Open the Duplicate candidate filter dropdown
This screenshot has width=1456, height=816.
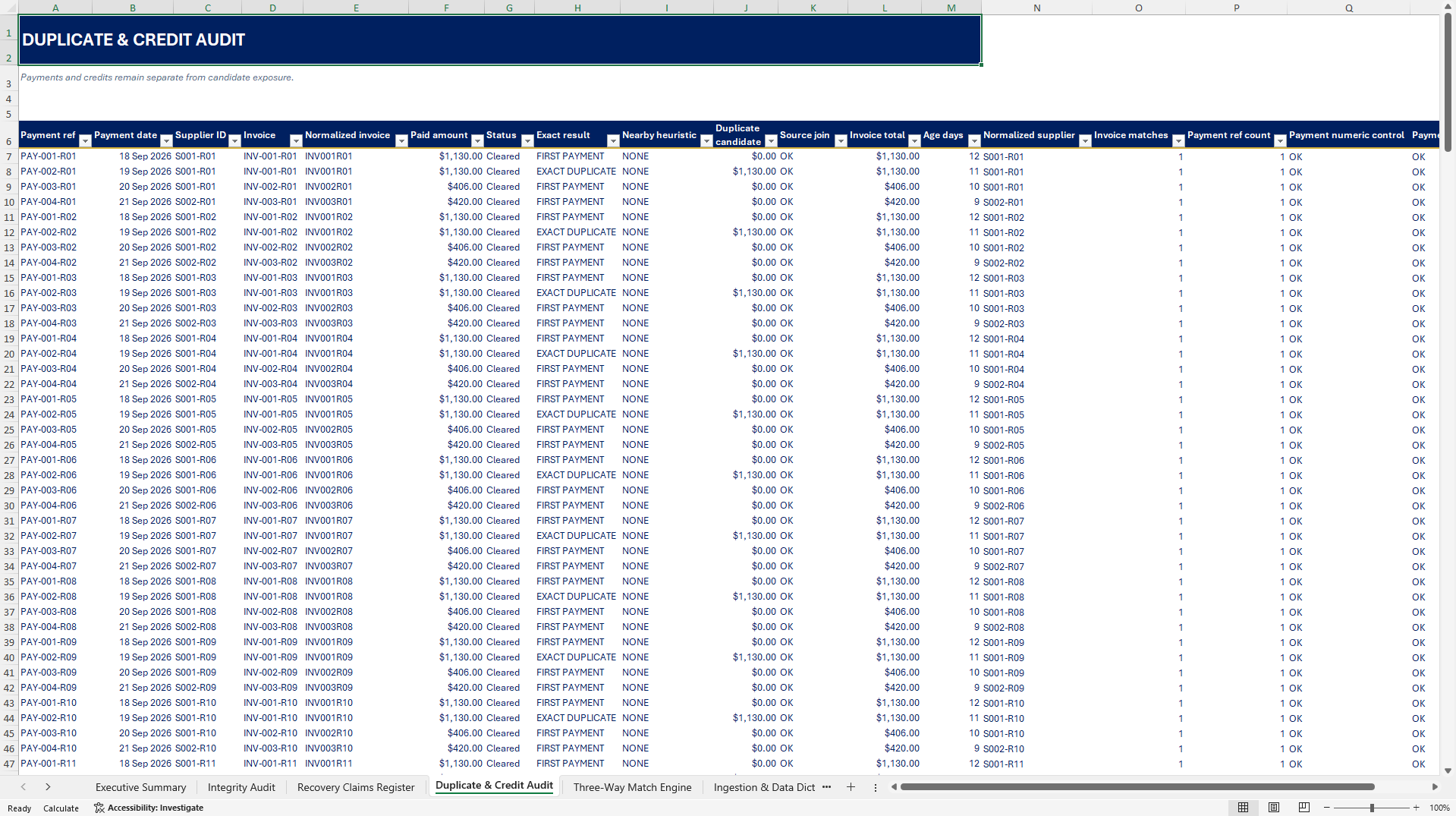pos(771,141)
